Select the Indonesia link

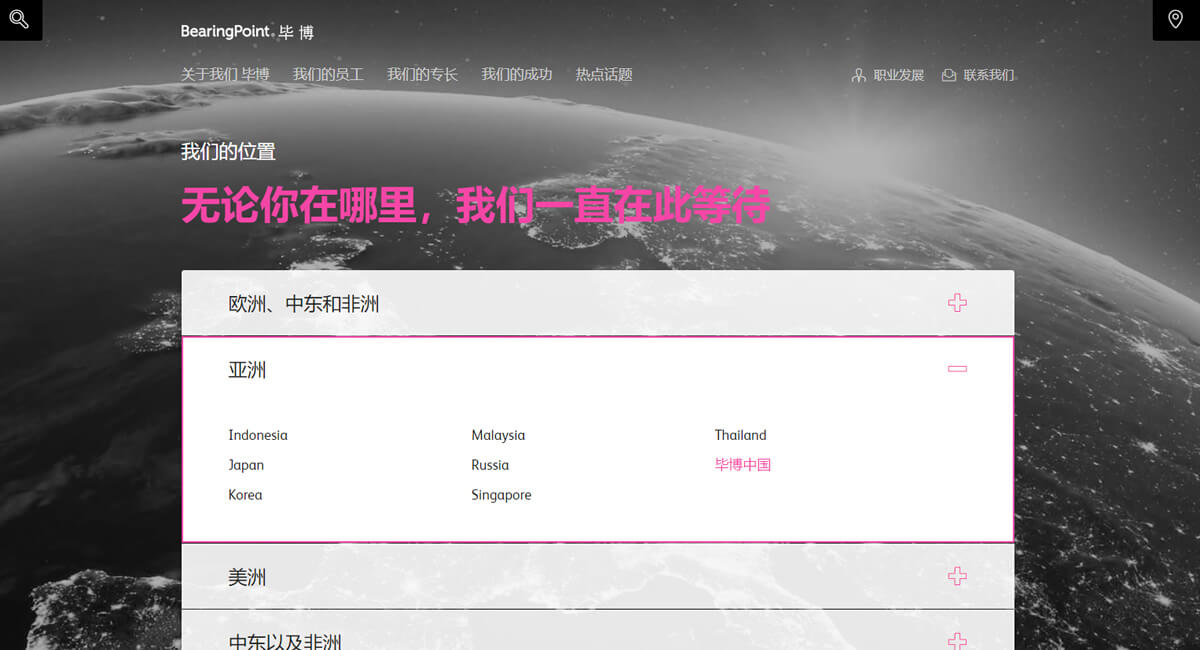(x=258, y=435)
